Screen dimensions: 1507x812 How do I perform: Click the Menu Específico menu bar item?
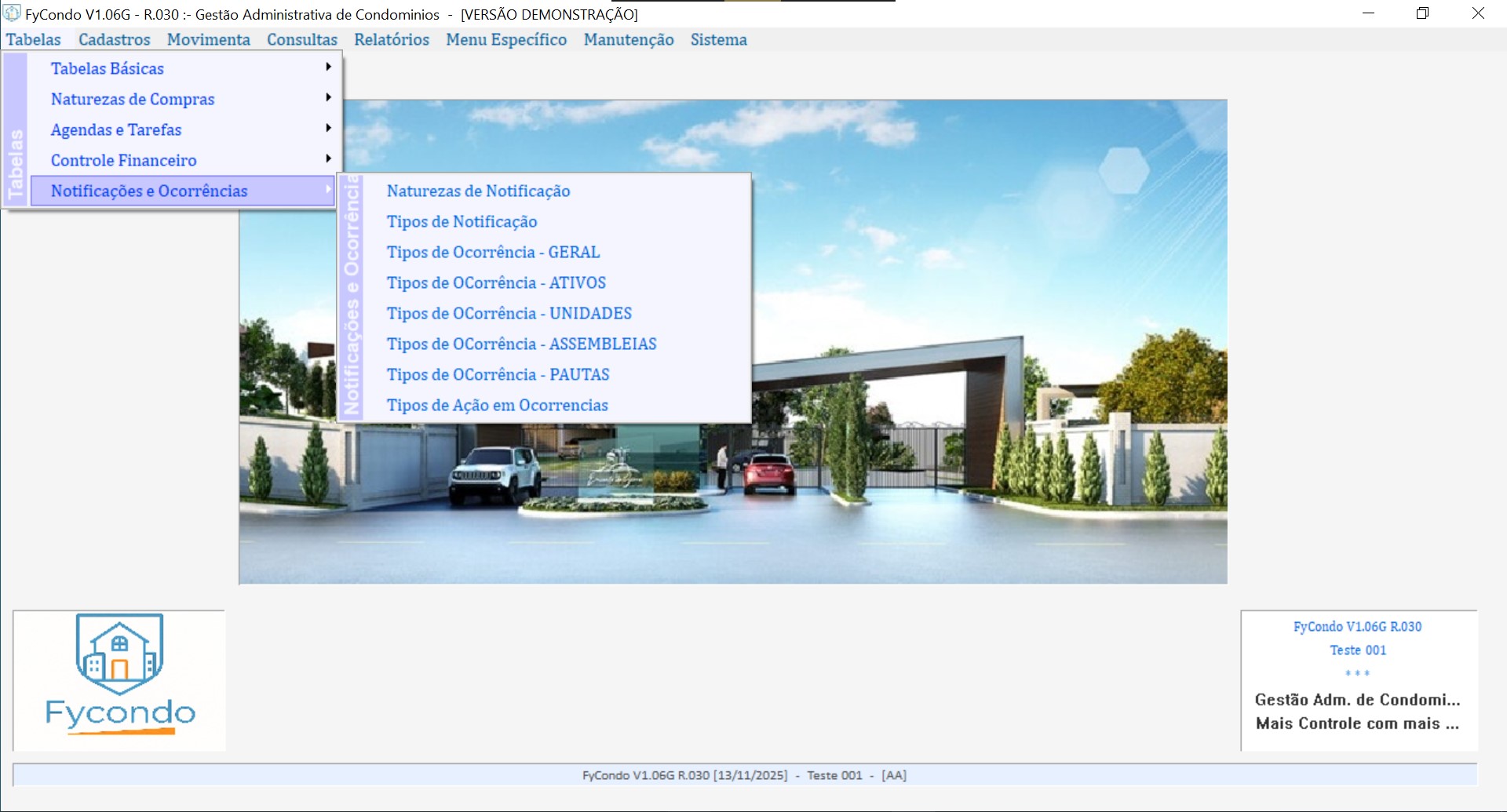pos(506,39)
